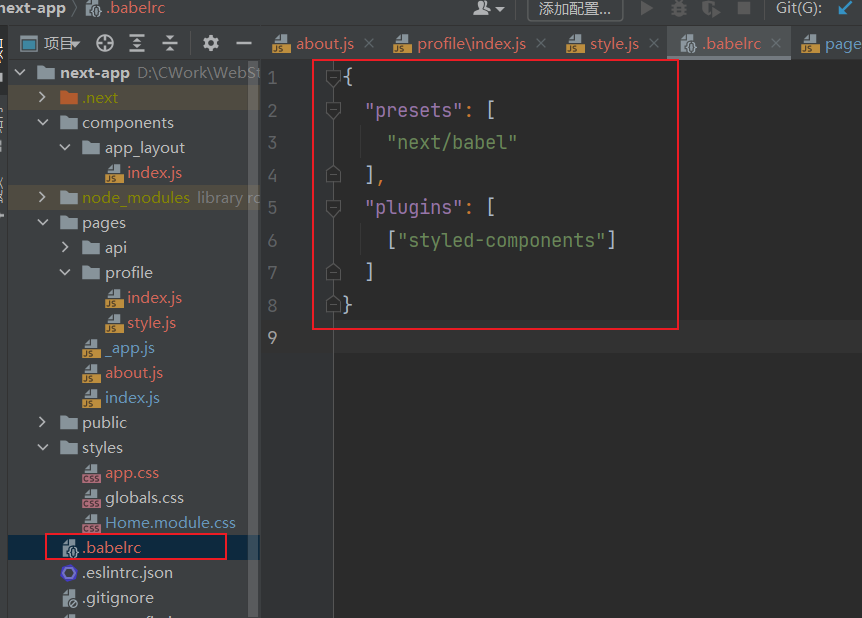The image size is (862, 618).
Task: Hide the project panel with minus icon
Action: (x=244, y=43)
